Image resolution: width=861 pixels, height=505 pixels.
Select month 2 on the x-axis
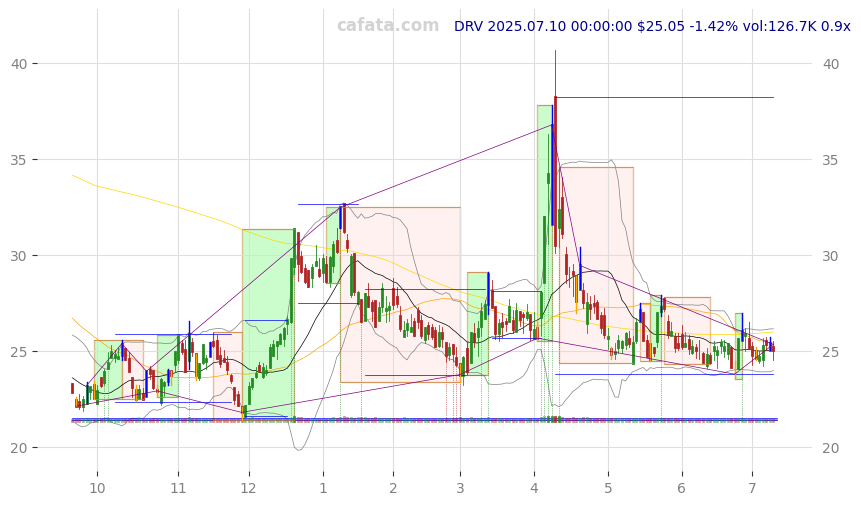(393, 488)
